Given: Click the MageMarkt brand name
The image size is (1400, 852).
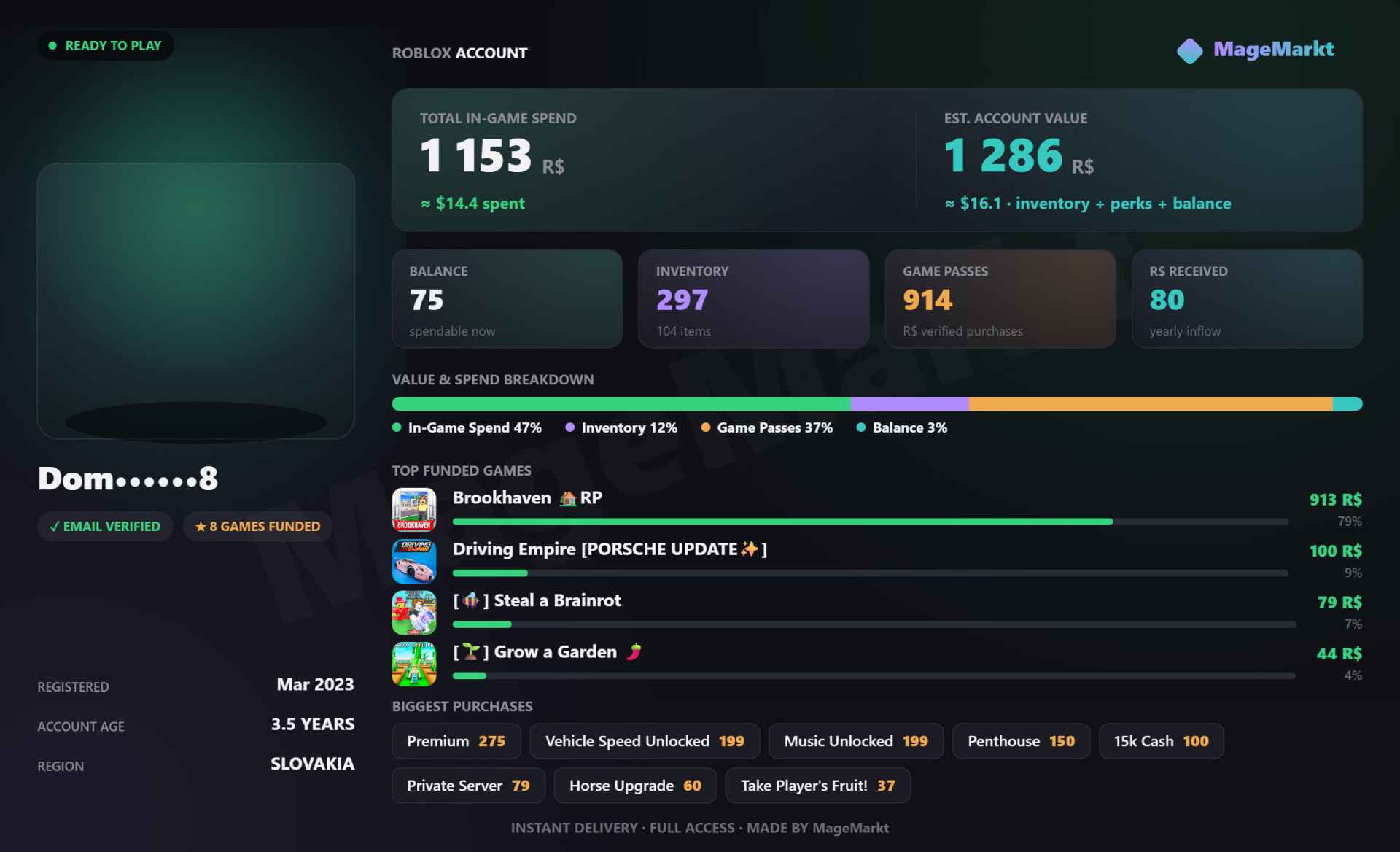Looking at the screenshot, I should 1273,50.
